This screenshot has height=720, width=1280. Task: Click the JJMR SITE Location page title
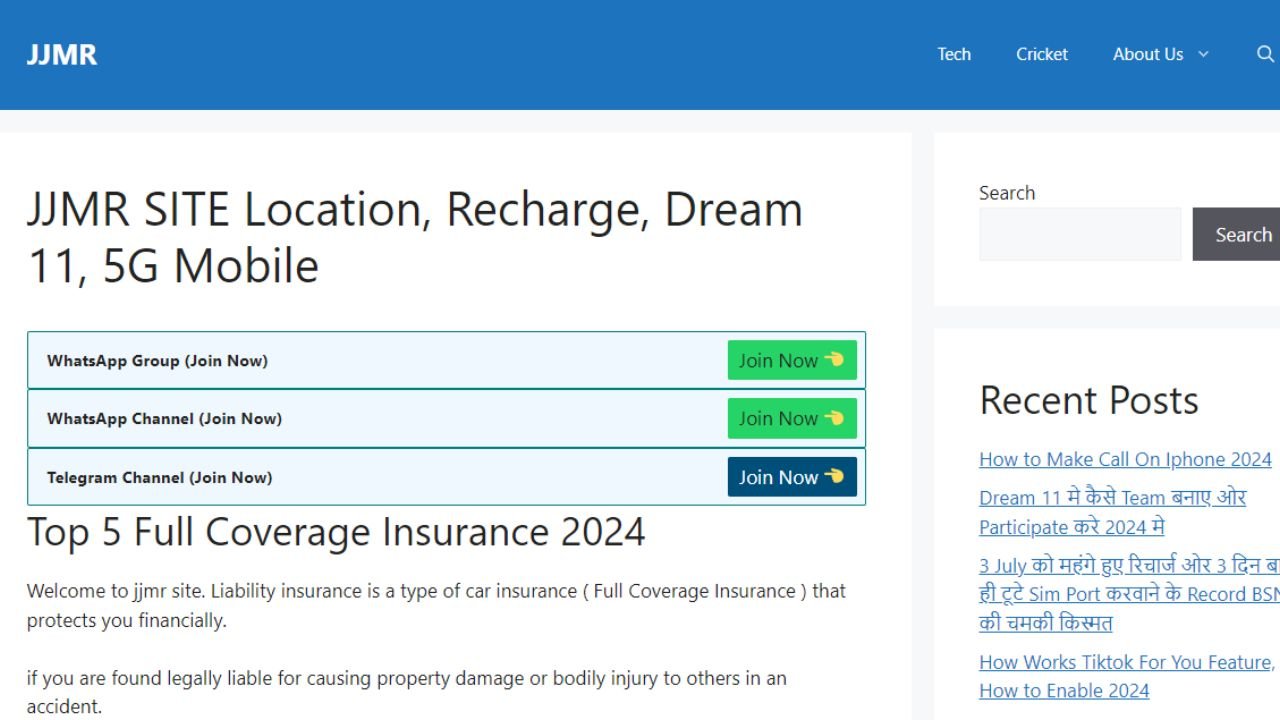pos(415,237)
